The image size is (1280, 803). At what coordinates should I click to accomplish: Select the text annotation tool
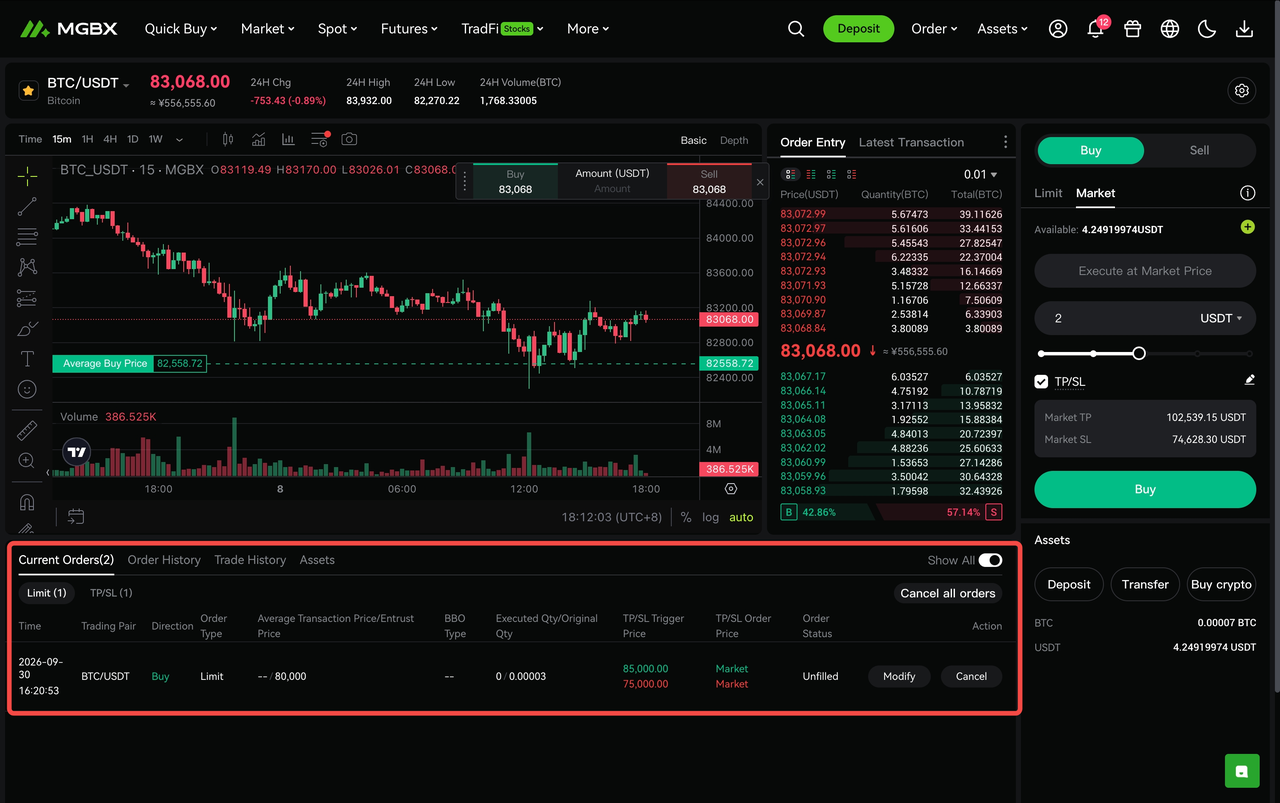tap(27, 359)
